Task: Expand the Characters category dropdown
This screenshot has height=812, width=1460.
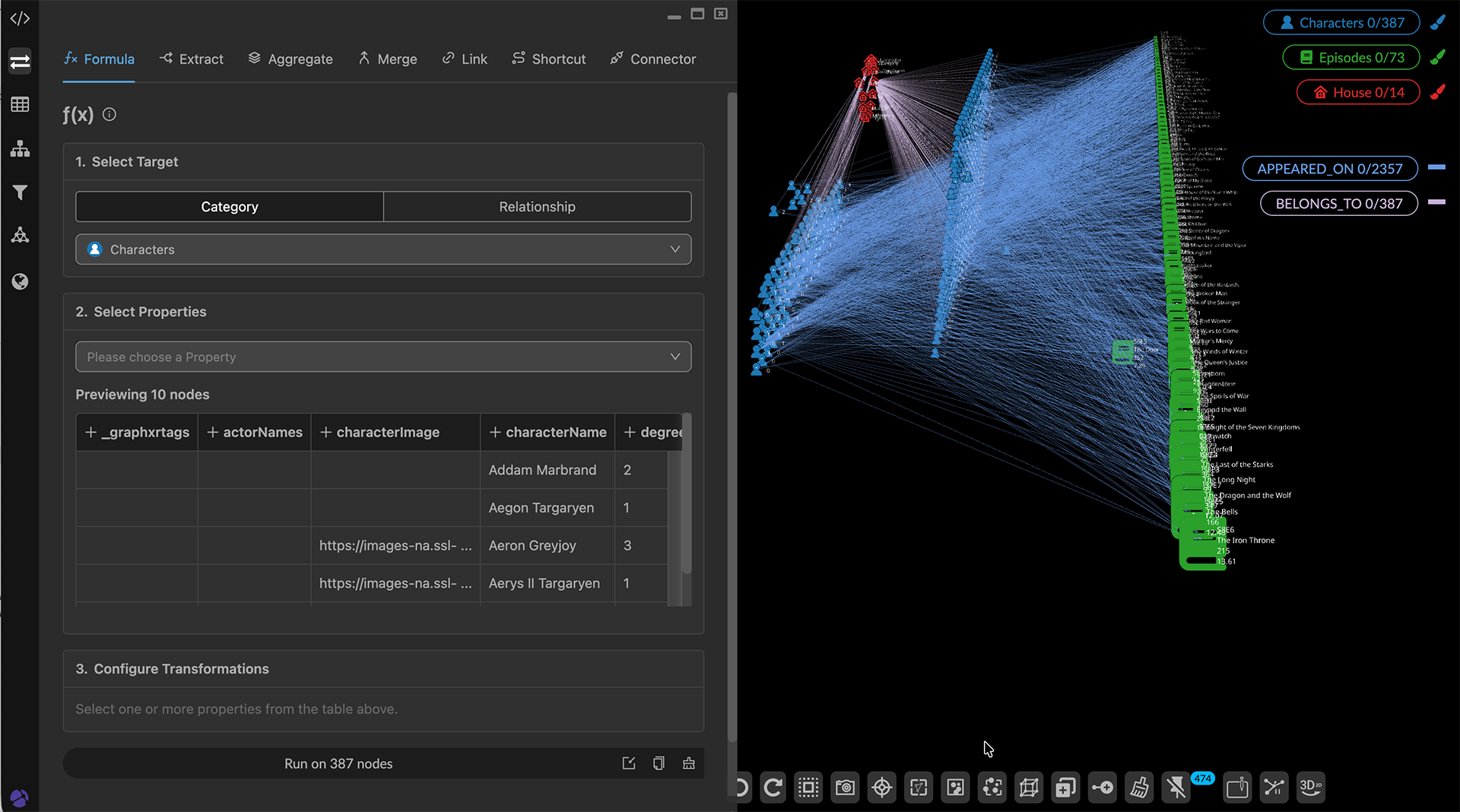Action: pos(383,249)
